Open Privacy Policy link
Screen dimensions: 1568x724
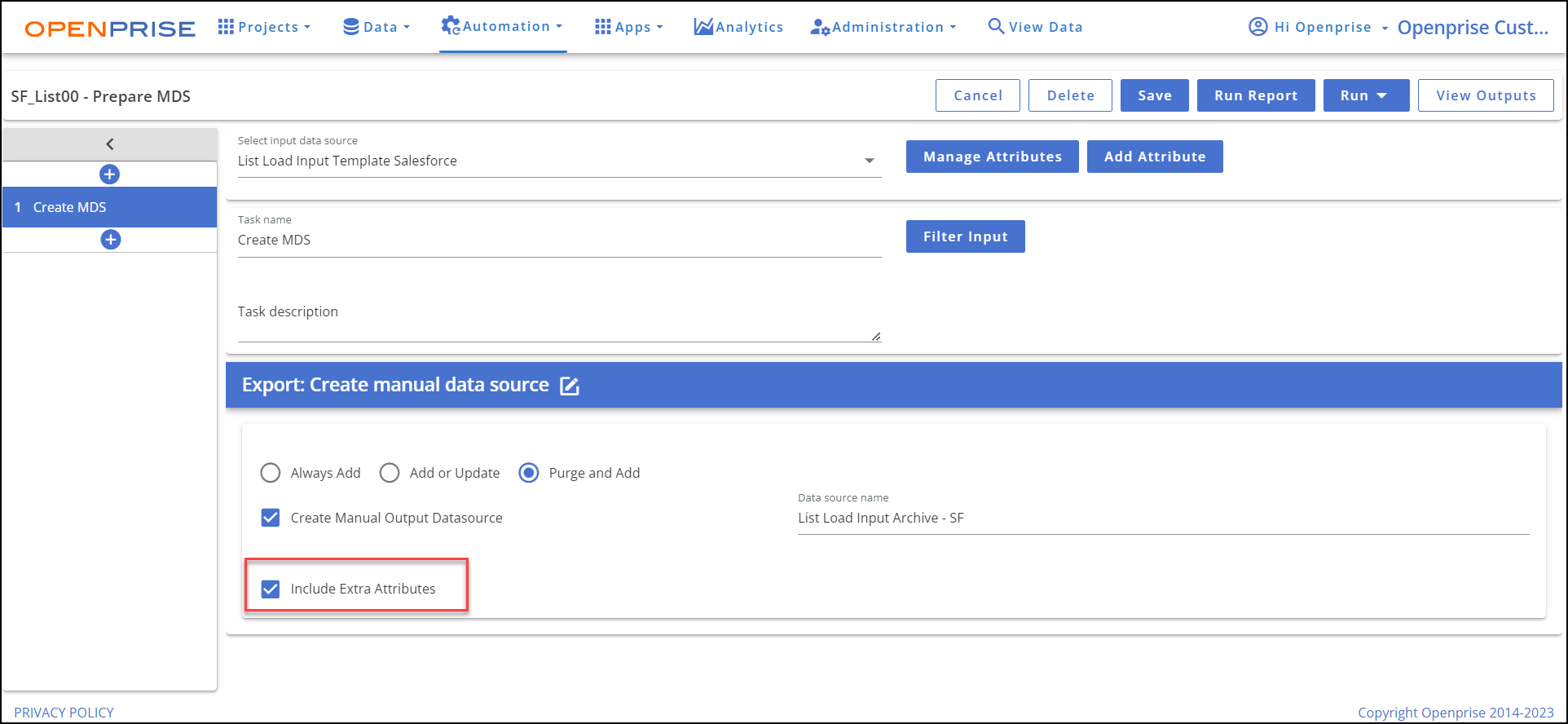pyautogui.click(x=64, y=713)
